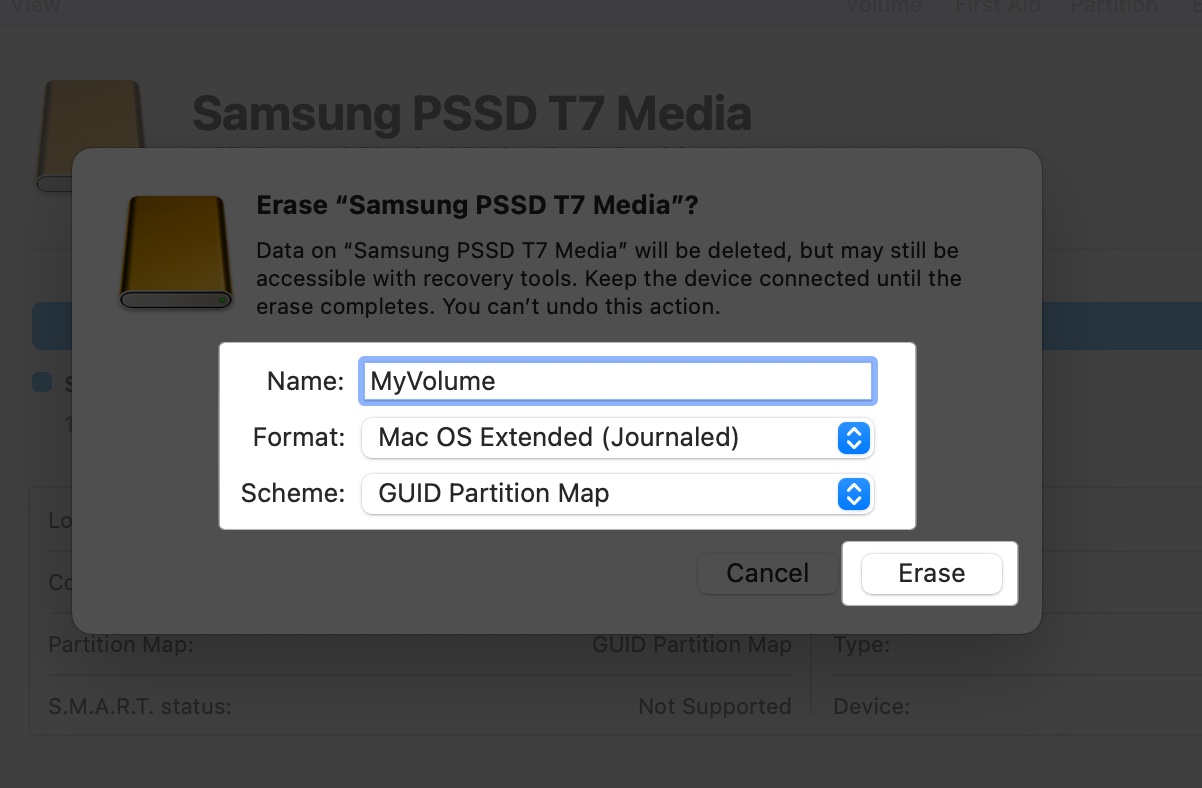Click the blue chevron arrows on the Scheme dropdown
Screen dimensions: 1202x788
point(853,493)
